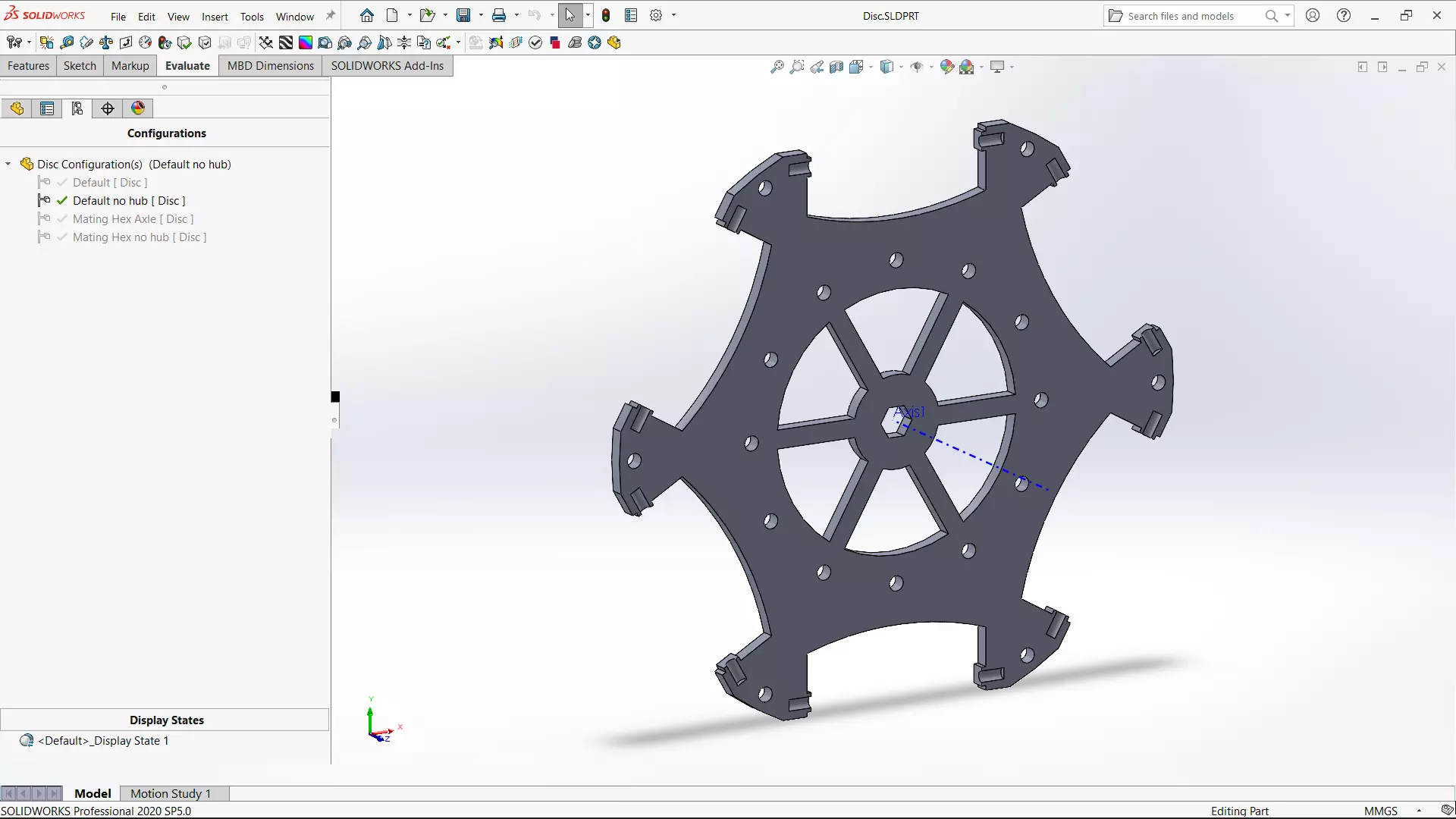Toggle ConfigurationManager tab icon
The image size is (1456, 819).
coord(77,108)
